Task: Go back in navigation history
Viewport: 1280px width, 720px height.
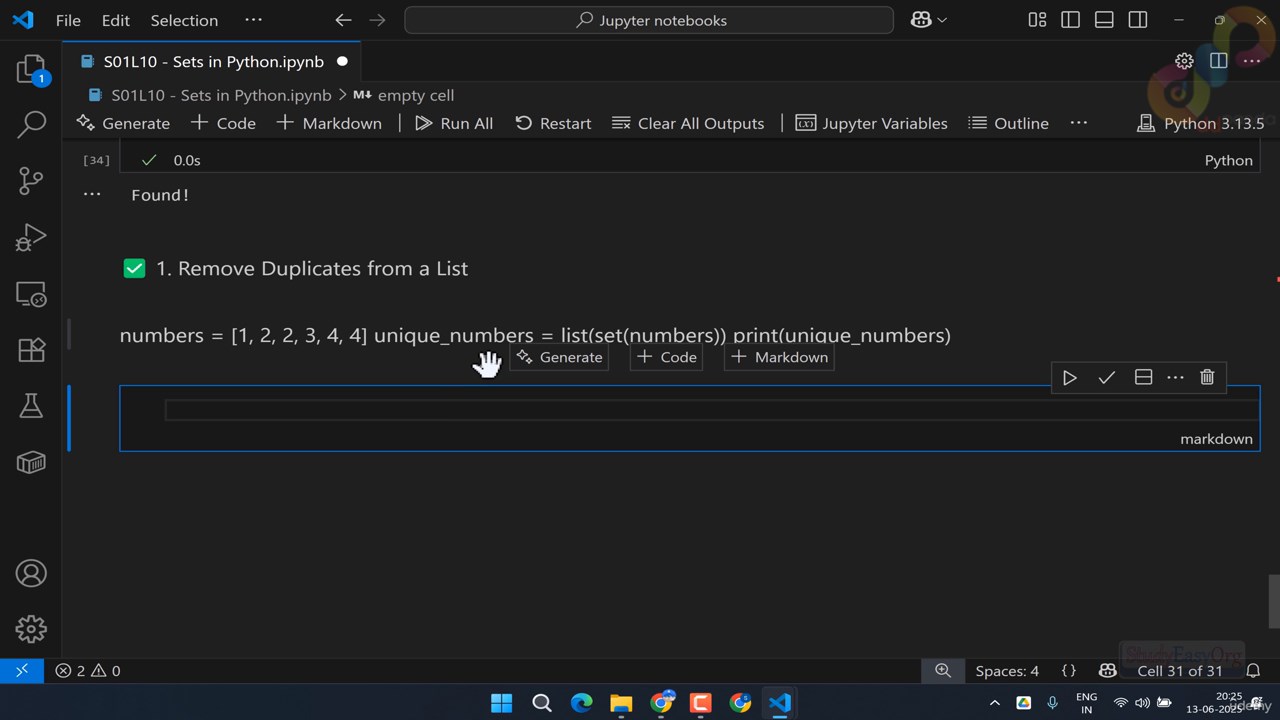Action: click(343, 20)
